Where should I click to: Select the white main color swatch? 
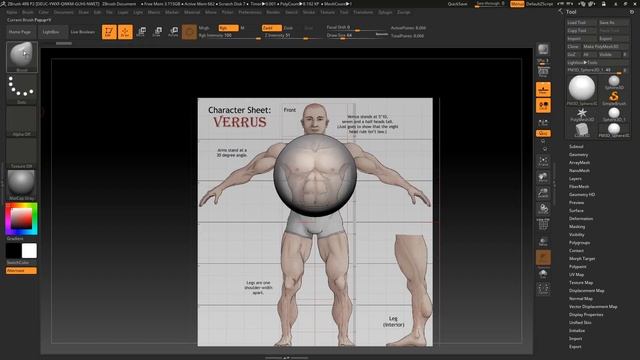29,251
